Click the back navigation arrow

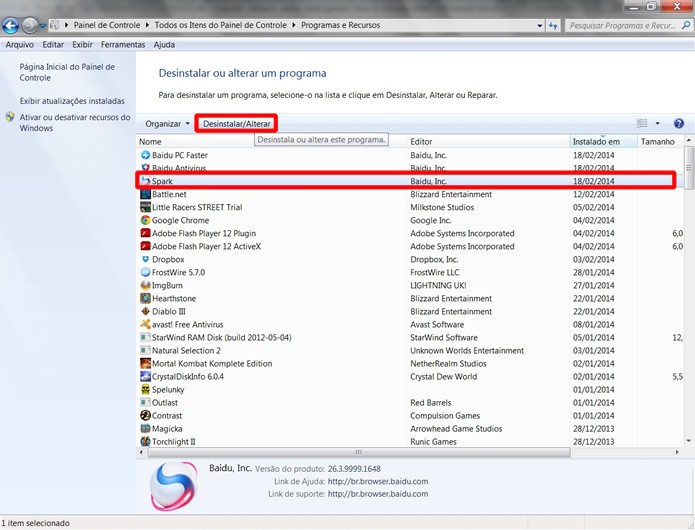[x=10, y=26]
